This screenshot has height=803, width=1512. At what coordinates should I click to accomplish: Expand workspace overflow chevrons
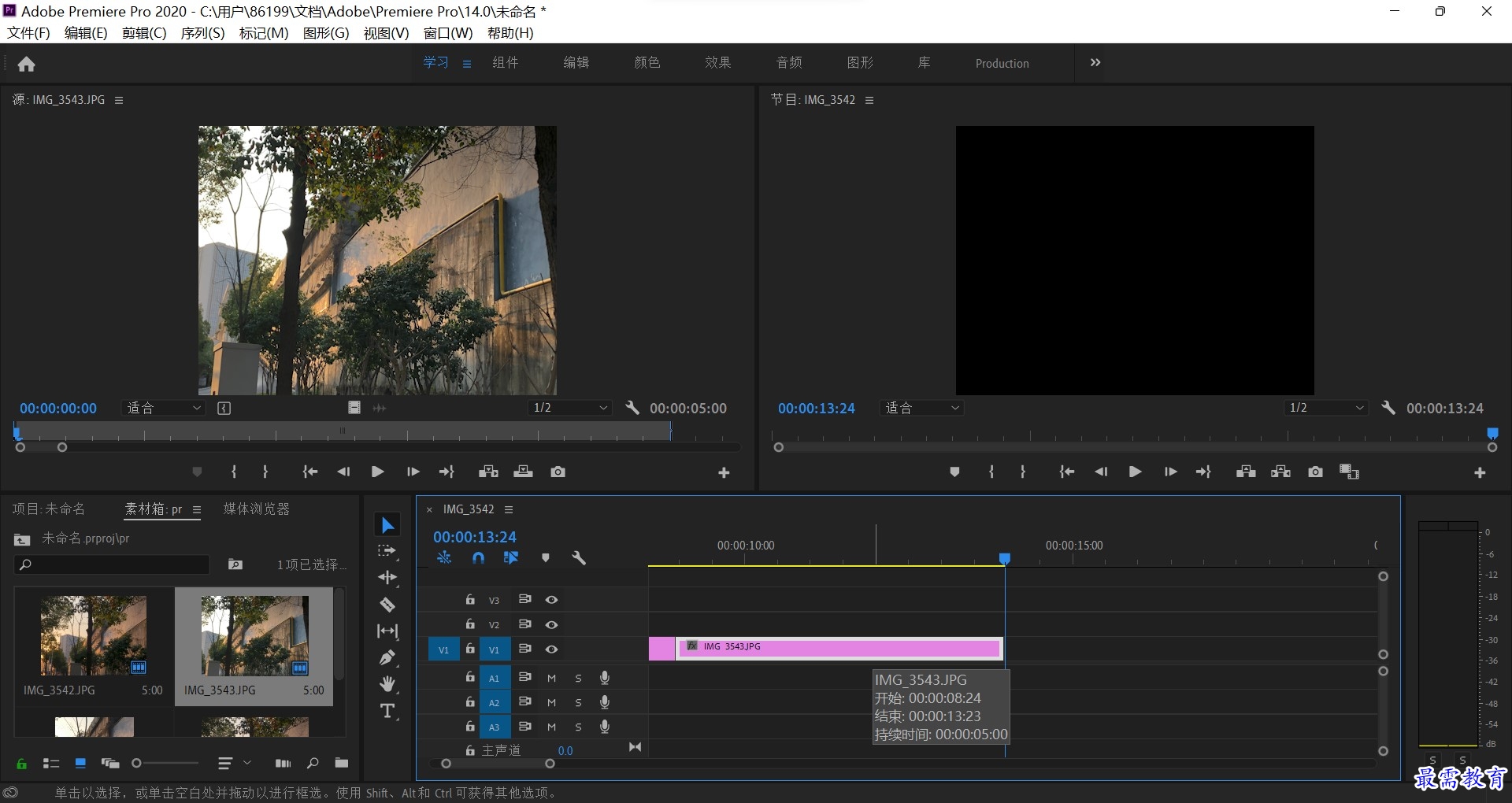pyautogui.click(x=1095, y=62)
